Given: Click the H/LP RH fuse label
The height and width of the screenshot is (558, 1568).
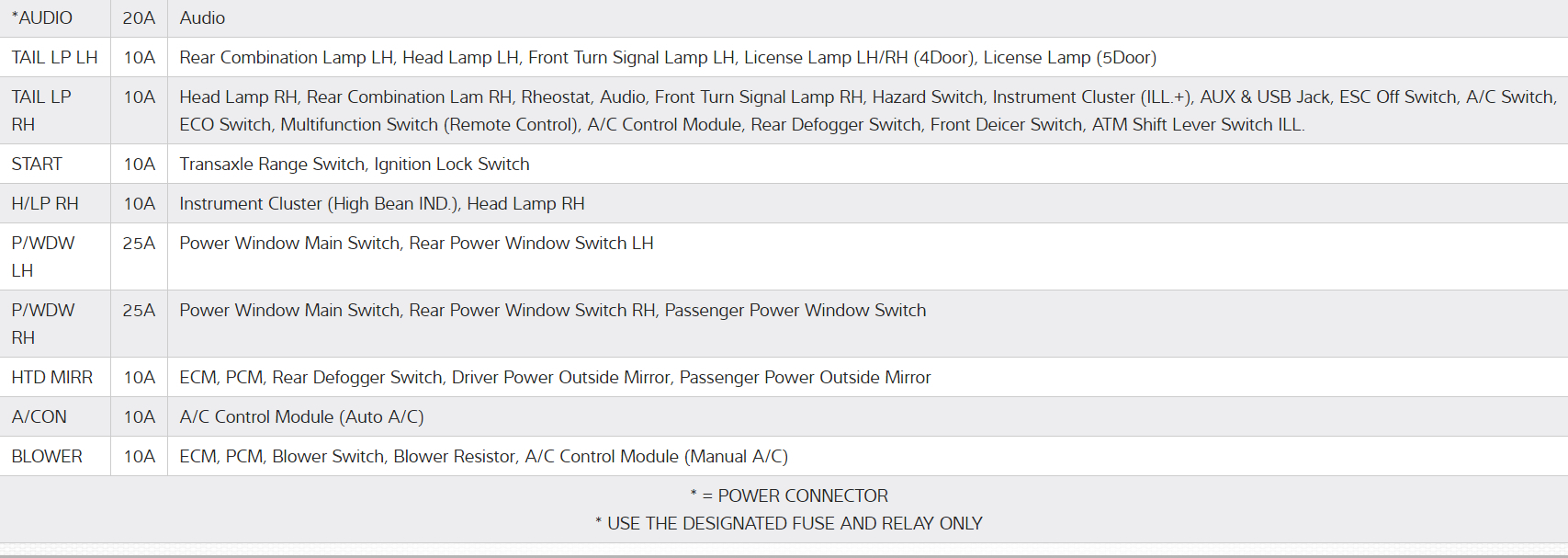Looking at the screenshot, I should [45, 203].
